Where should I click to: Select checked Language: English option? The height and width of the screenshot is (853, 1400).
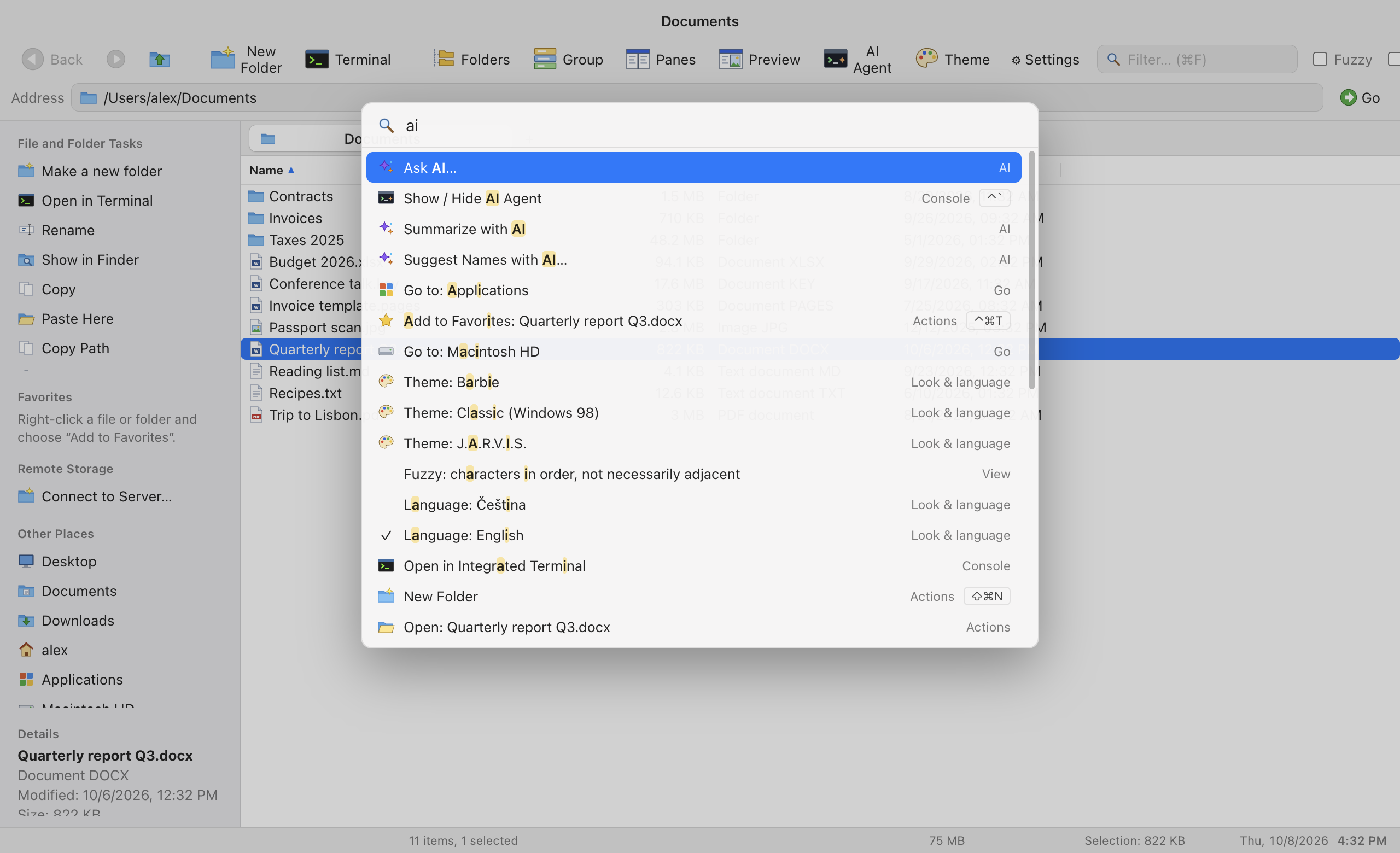pos(693,535)
